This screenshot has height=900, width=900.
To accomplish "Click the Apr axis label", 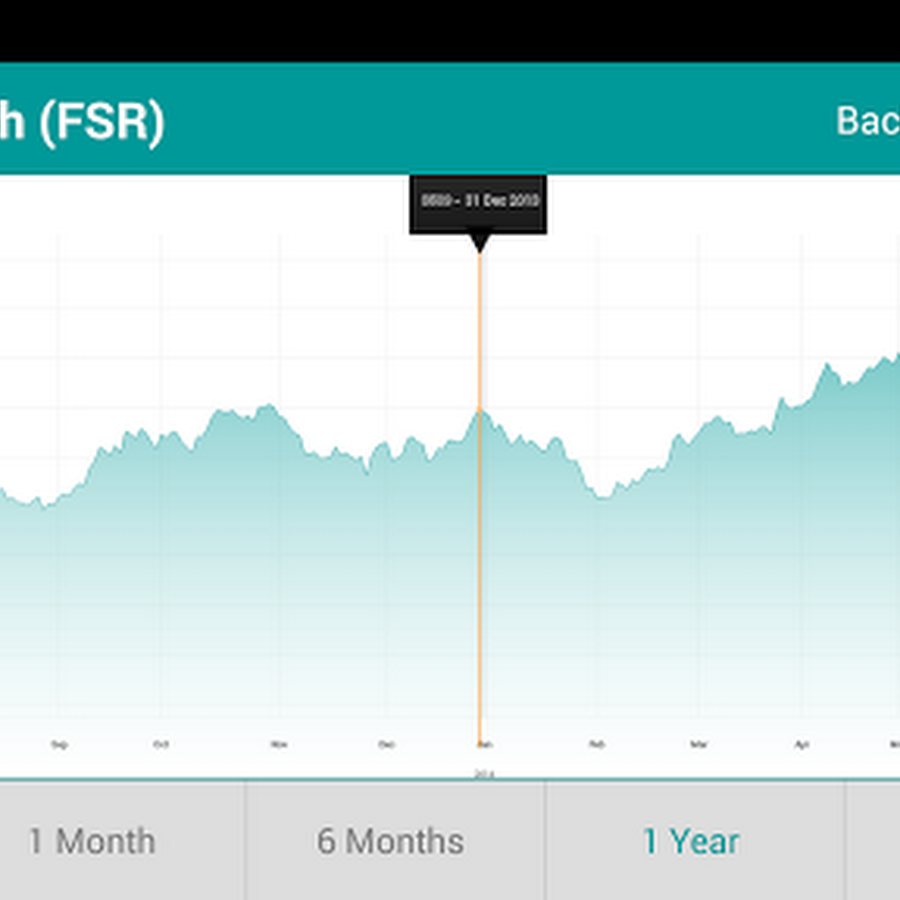I will 801,745.
